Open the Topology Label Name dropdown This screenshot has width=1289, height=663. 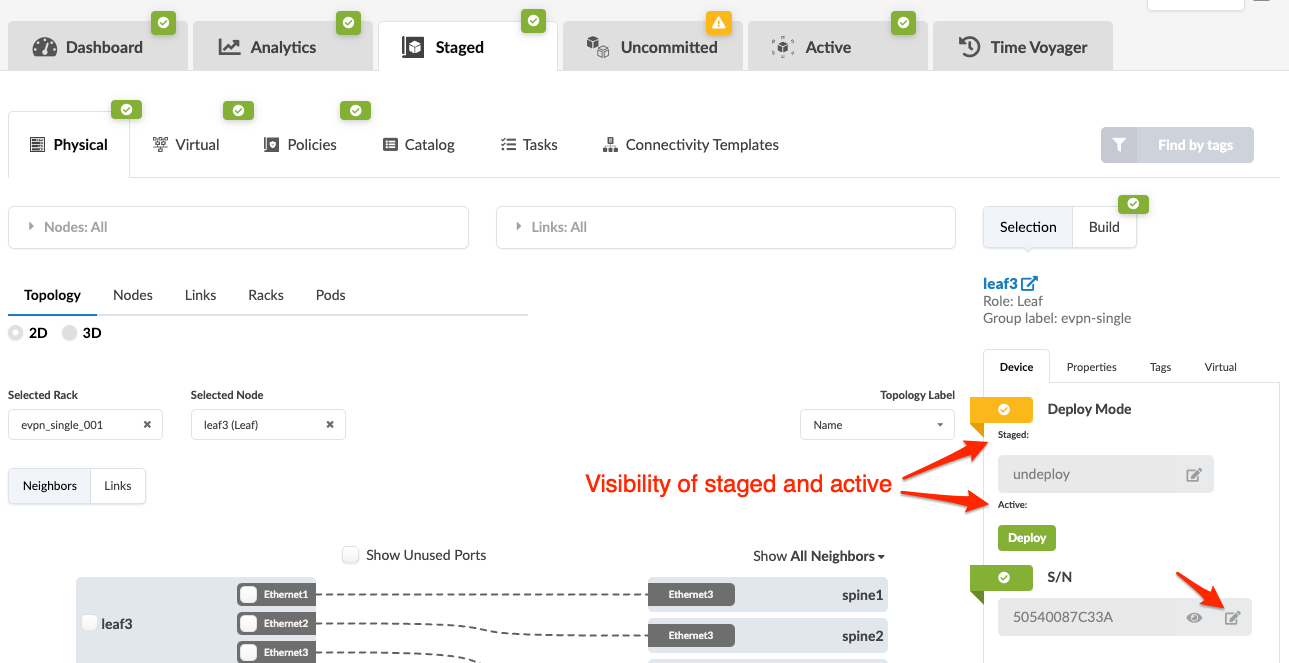pyautogui.click(x=877, y=425)
